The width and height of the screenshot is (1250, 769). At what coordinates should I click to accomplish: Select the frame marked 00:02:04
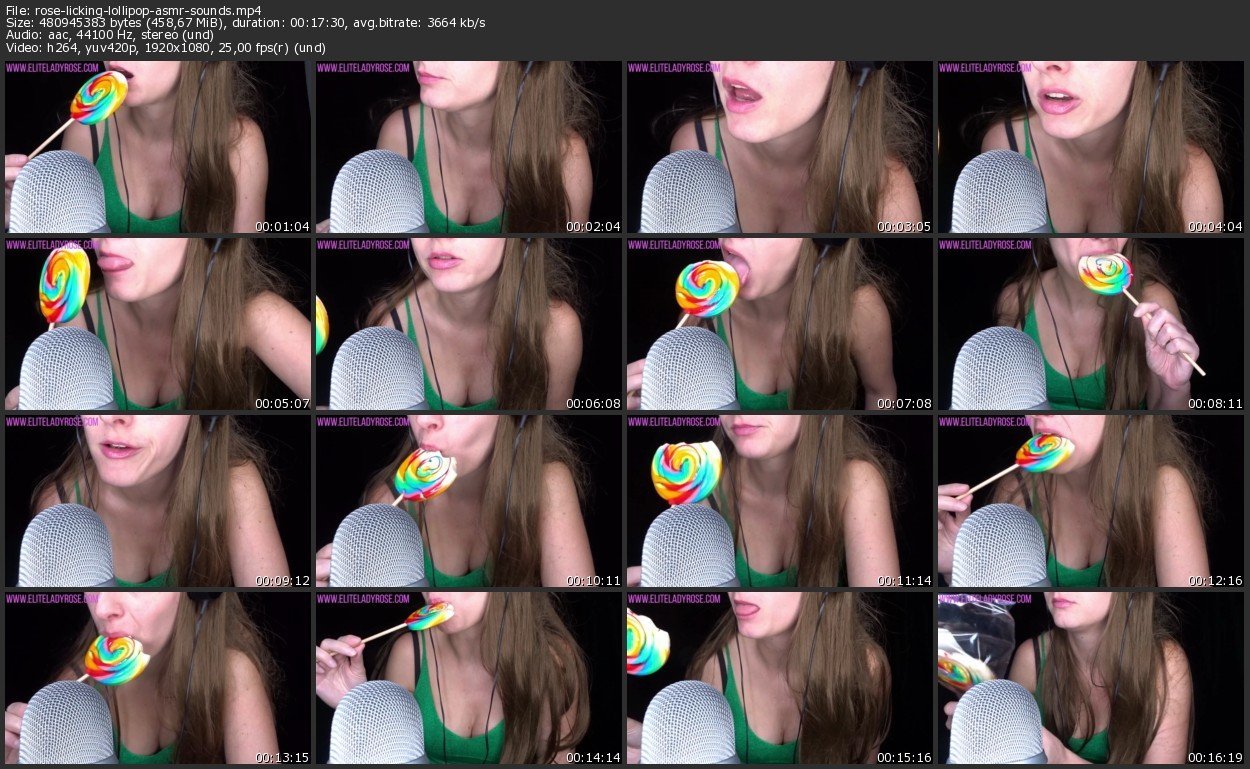point(469,147)
